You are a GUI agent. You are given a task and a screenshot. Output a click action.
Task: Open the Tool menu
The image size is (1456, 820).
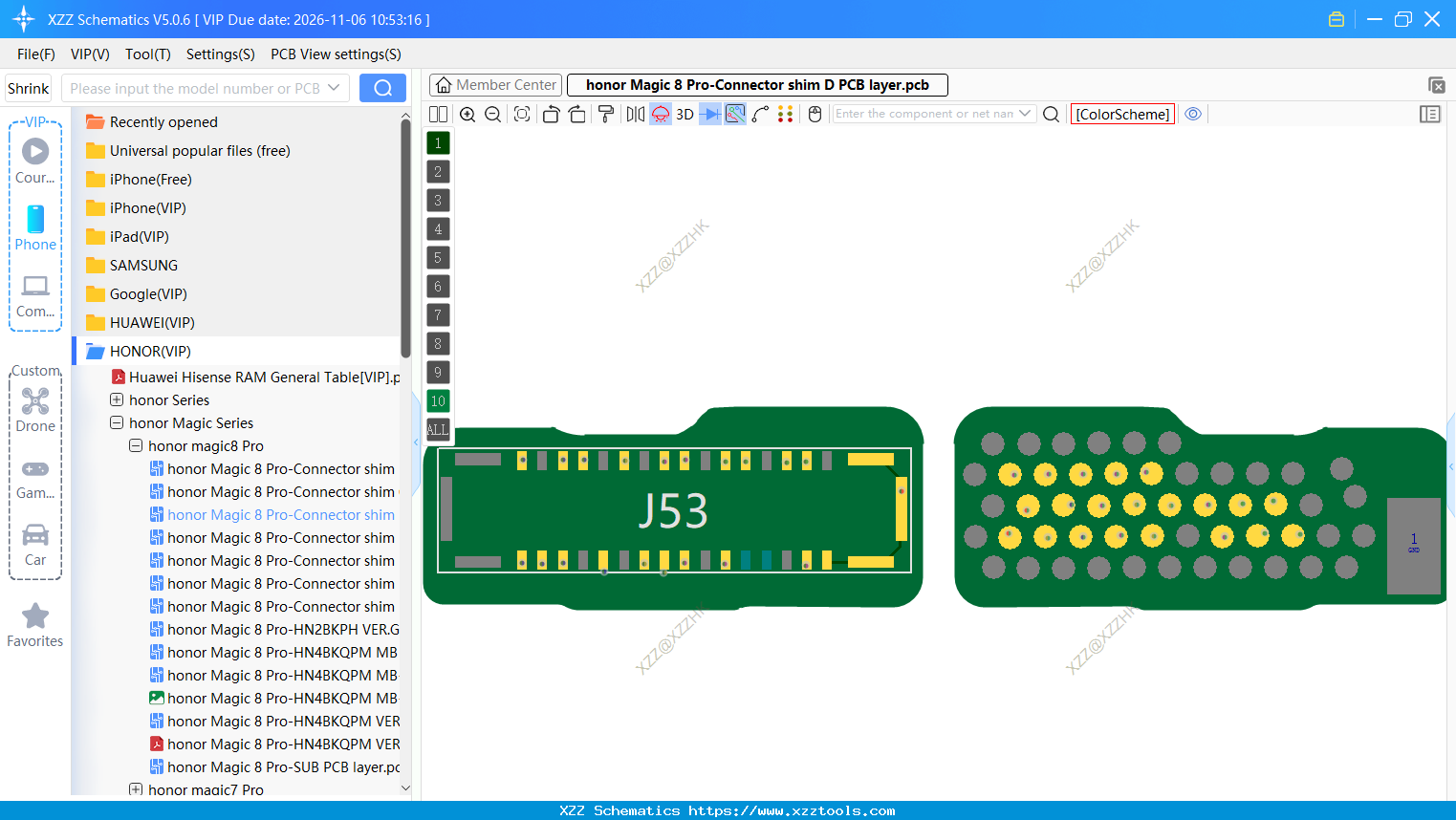147,54
